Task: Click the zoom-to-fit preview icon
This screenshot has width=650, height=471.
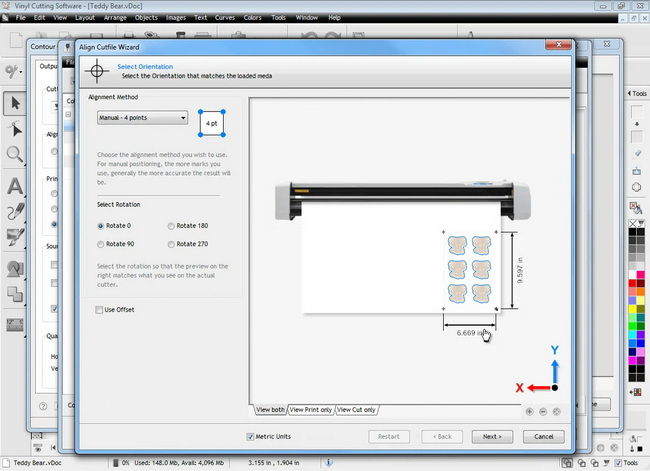Action: pyautogui.click(x=557, y=411)
